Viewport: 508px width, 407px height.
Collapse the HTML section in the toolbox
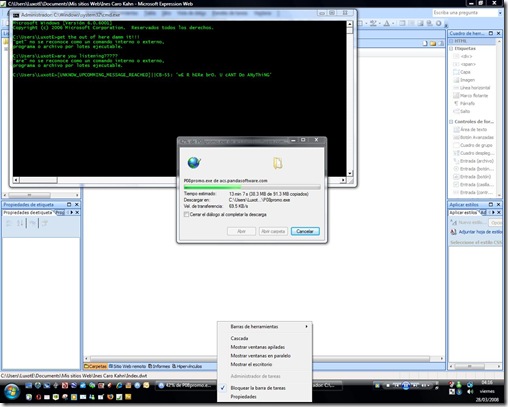452,41
